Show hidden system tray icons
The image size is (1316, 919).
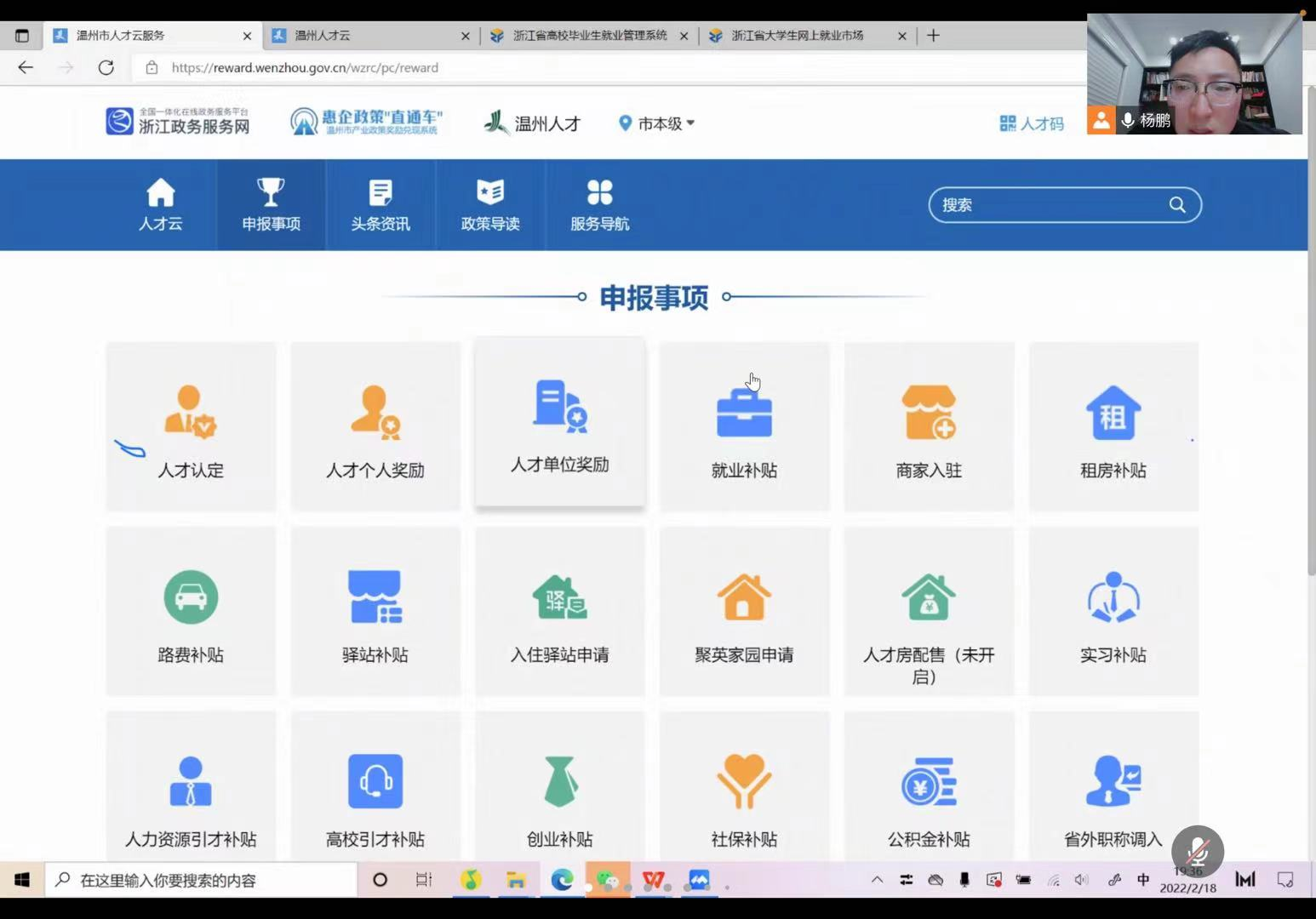(x=877, y=880)
